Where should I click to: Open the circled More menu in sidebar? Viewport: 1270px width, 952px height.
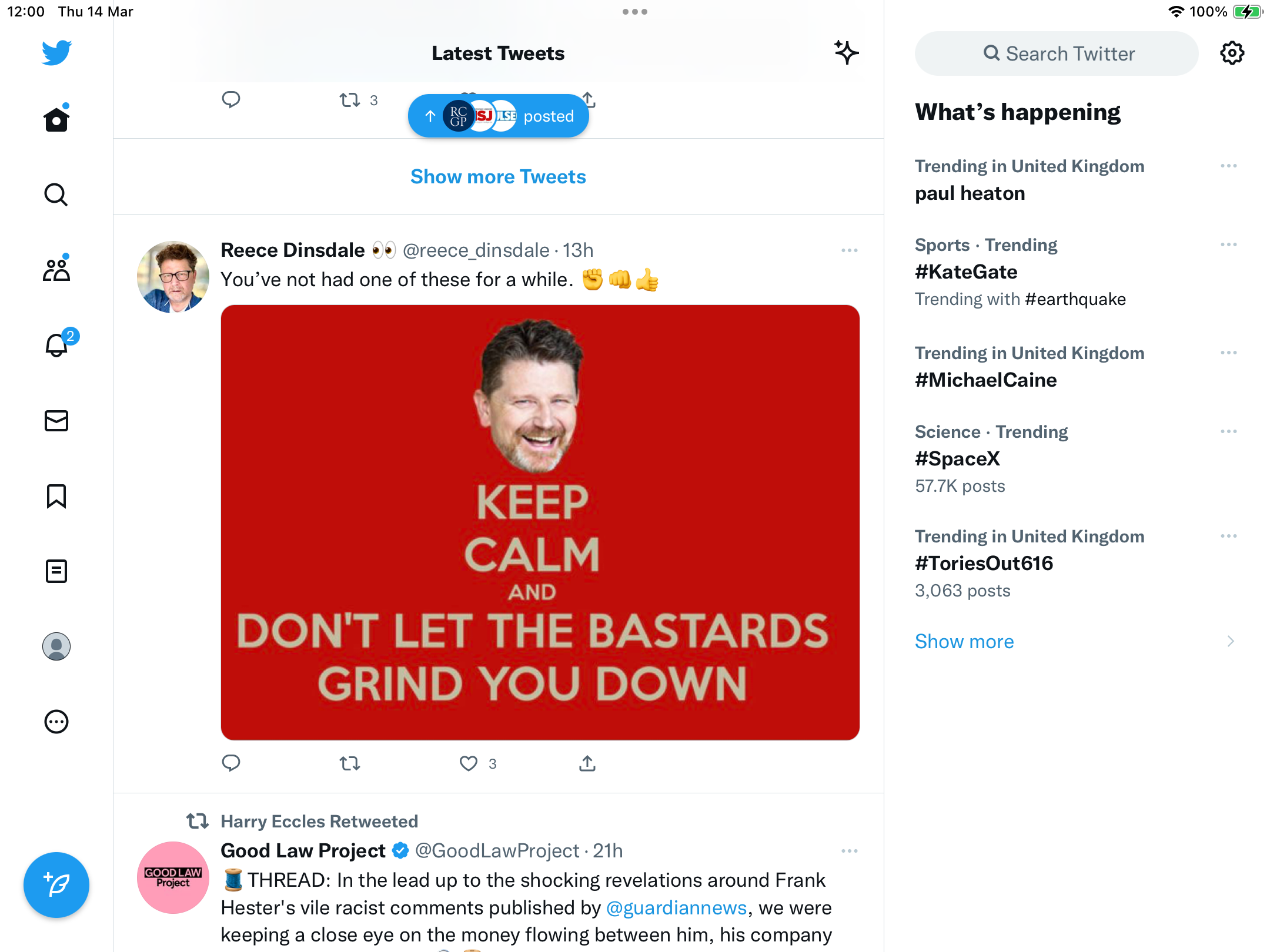[56, 722]
